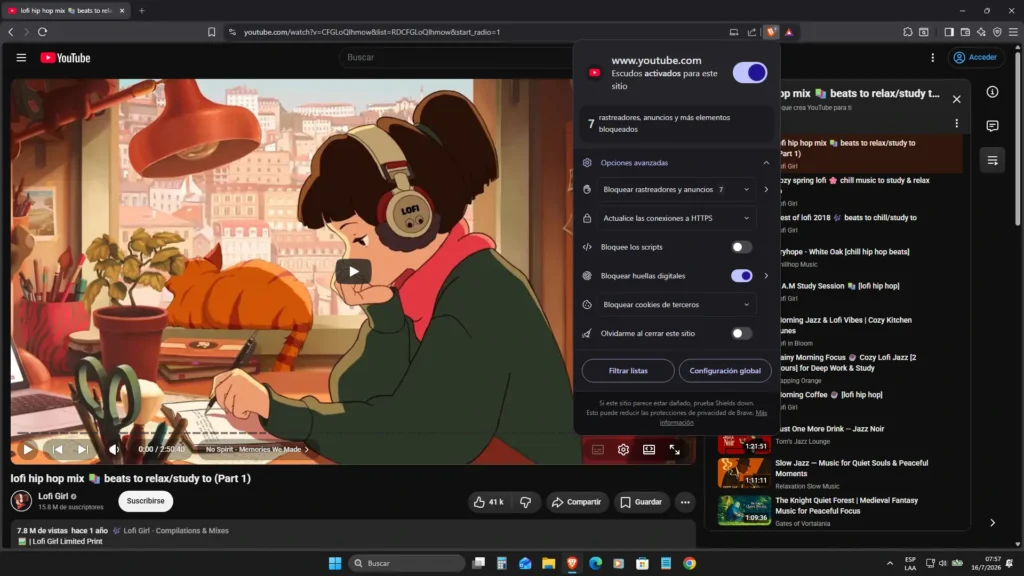Image resolution: width=1024 pixels, height=576 pixels.
Task: Enable Olvidarme al cerrar este sitio
Action: (x=741, y=333)
